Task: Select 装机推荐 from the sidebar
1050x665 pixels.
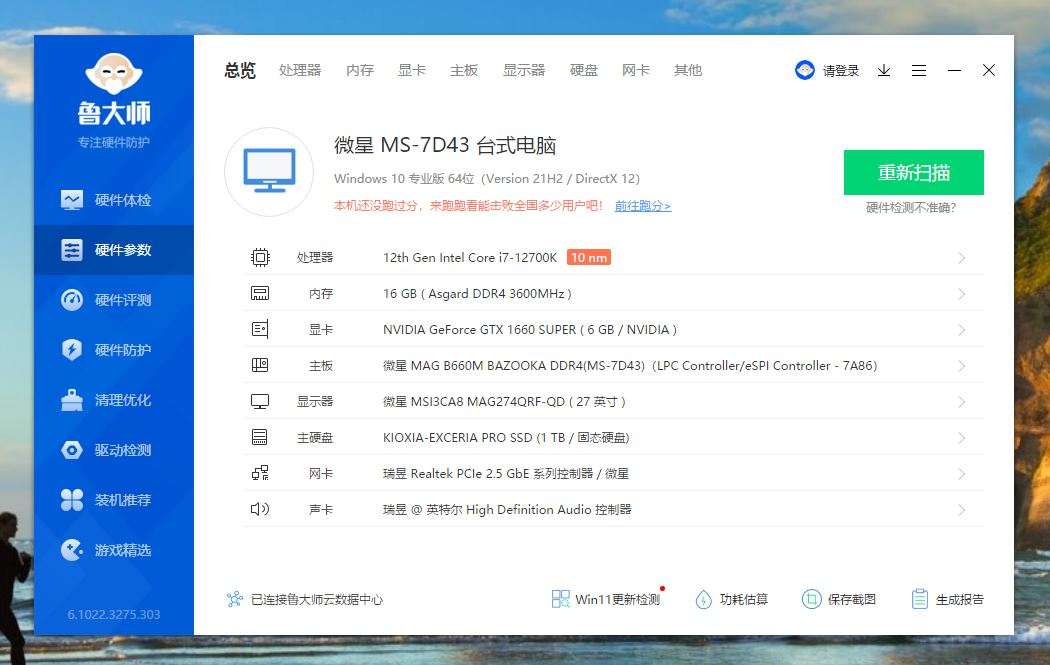Action: (x=113, y=500)
